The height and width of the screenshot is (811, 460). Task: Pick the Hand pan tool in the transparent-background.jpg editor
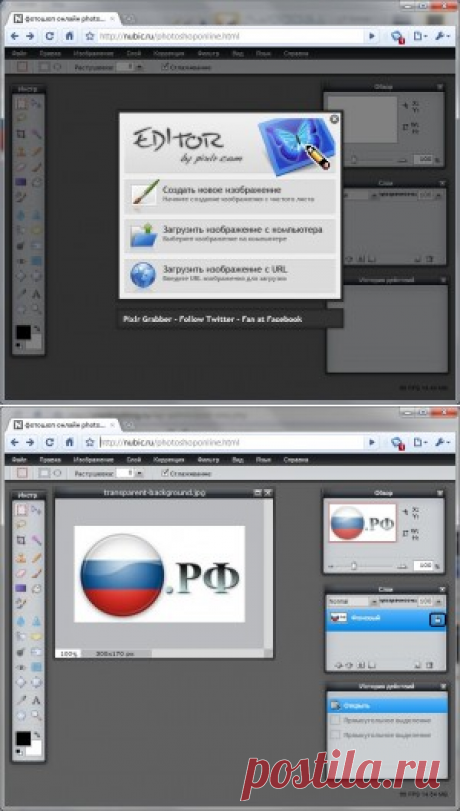[21, 715]
